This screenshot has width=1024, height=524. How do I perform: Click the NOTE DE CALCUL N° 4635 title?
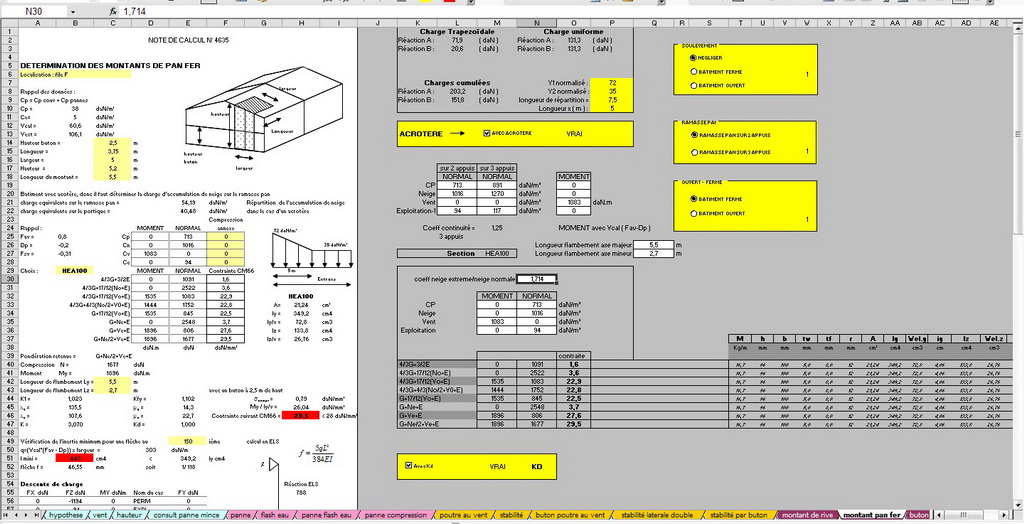tap(188, 40)
